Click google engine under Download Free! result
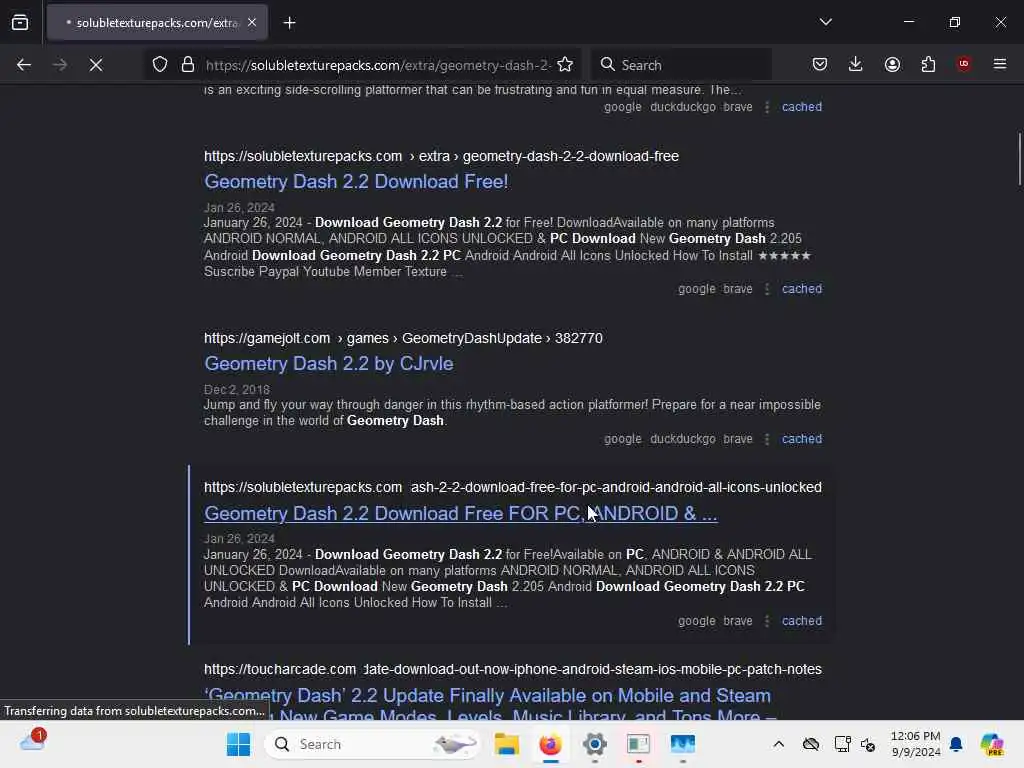The width and height of the screenshot is (1024, 768). pos(697,289)
